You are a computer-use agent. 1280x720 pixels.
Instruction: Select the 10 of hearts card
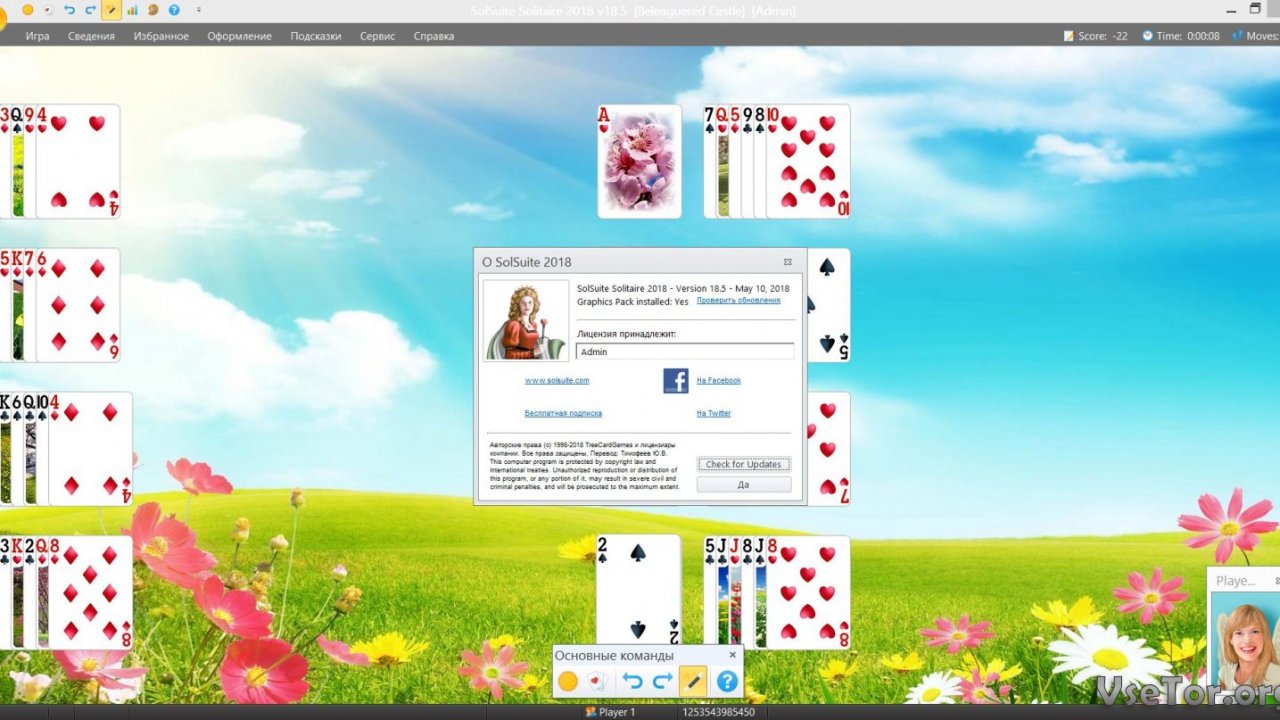(808, 161)
